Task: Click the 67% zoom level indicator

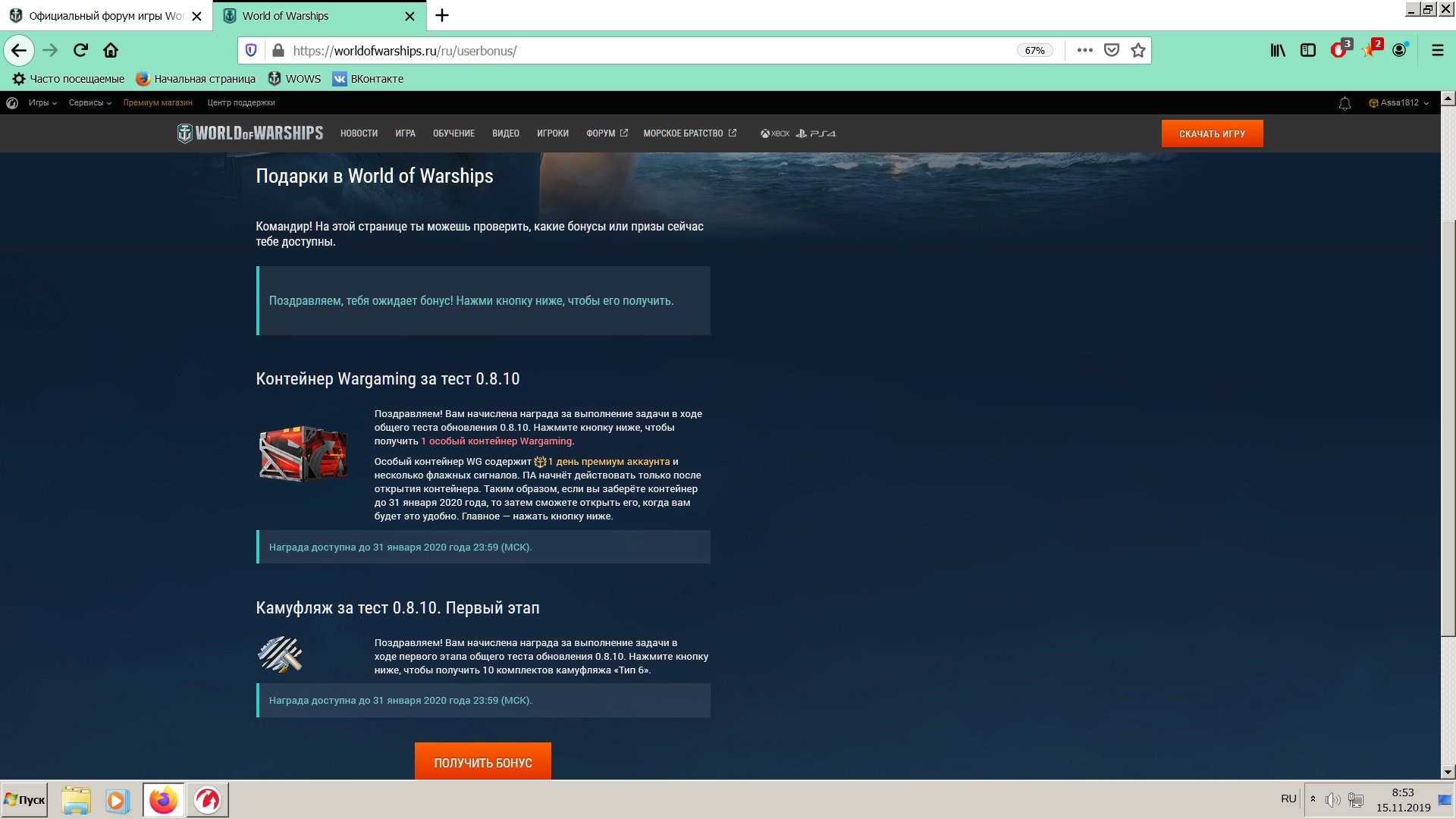Action: (1034, 51)
